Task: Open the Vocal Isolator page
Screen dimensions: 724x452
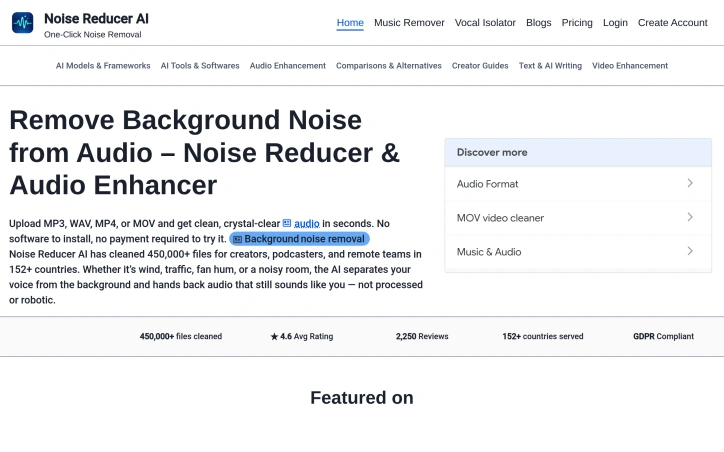Action: coord(485,23)
